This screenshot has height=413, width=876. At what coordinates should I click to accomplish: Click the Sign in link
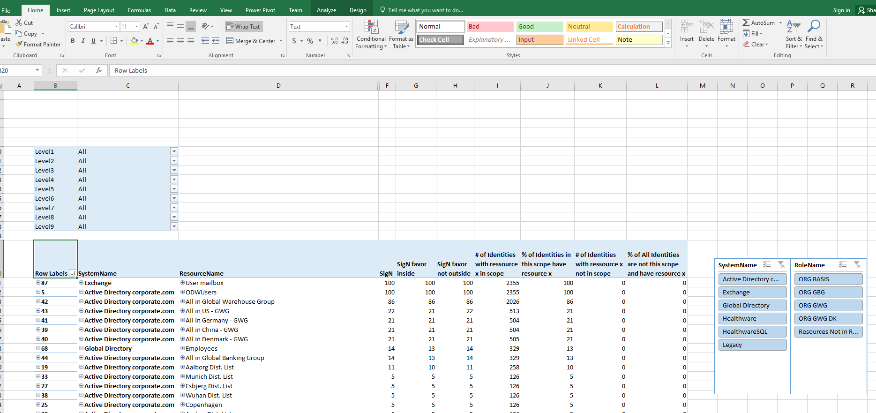click(841, 10)
